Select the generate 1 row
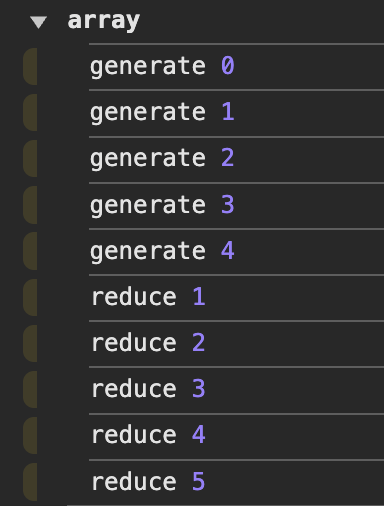Screen dimensions: 384x506 237,113
